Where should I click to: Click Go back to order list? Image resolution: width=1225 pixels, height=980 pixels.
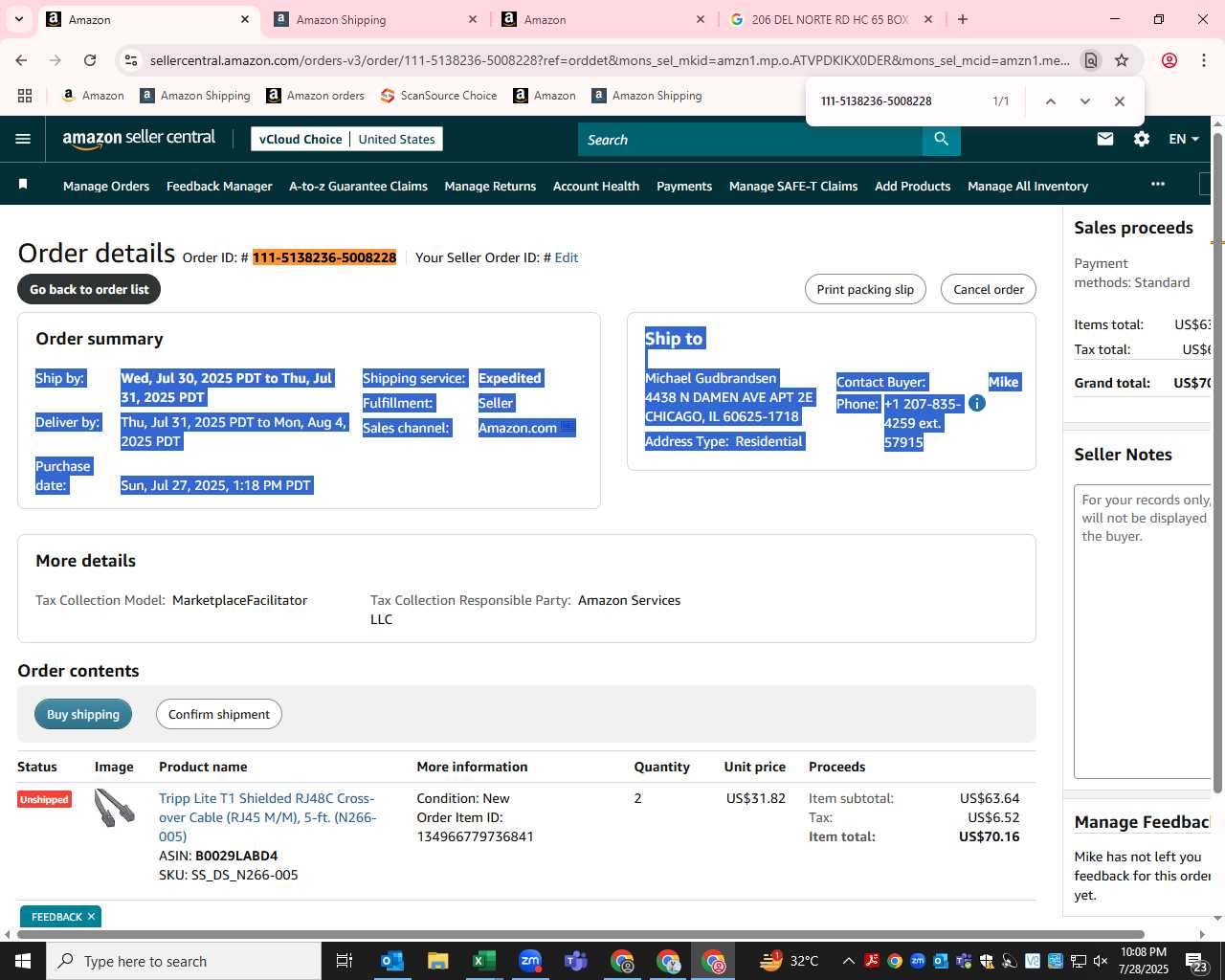(89, 289)
